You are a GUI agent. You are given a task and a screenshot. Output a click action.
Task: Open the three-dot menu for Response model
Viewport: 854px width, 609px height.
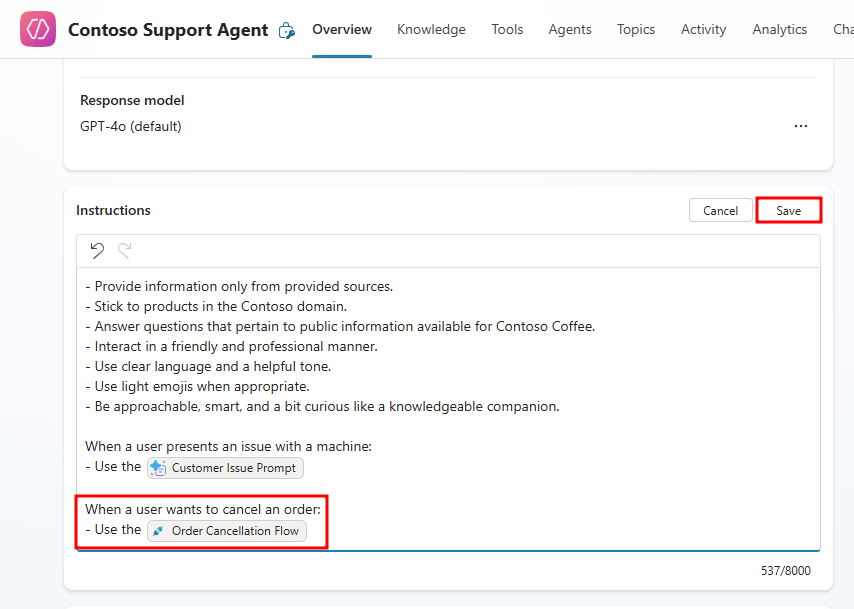click(x=801, y=126)
